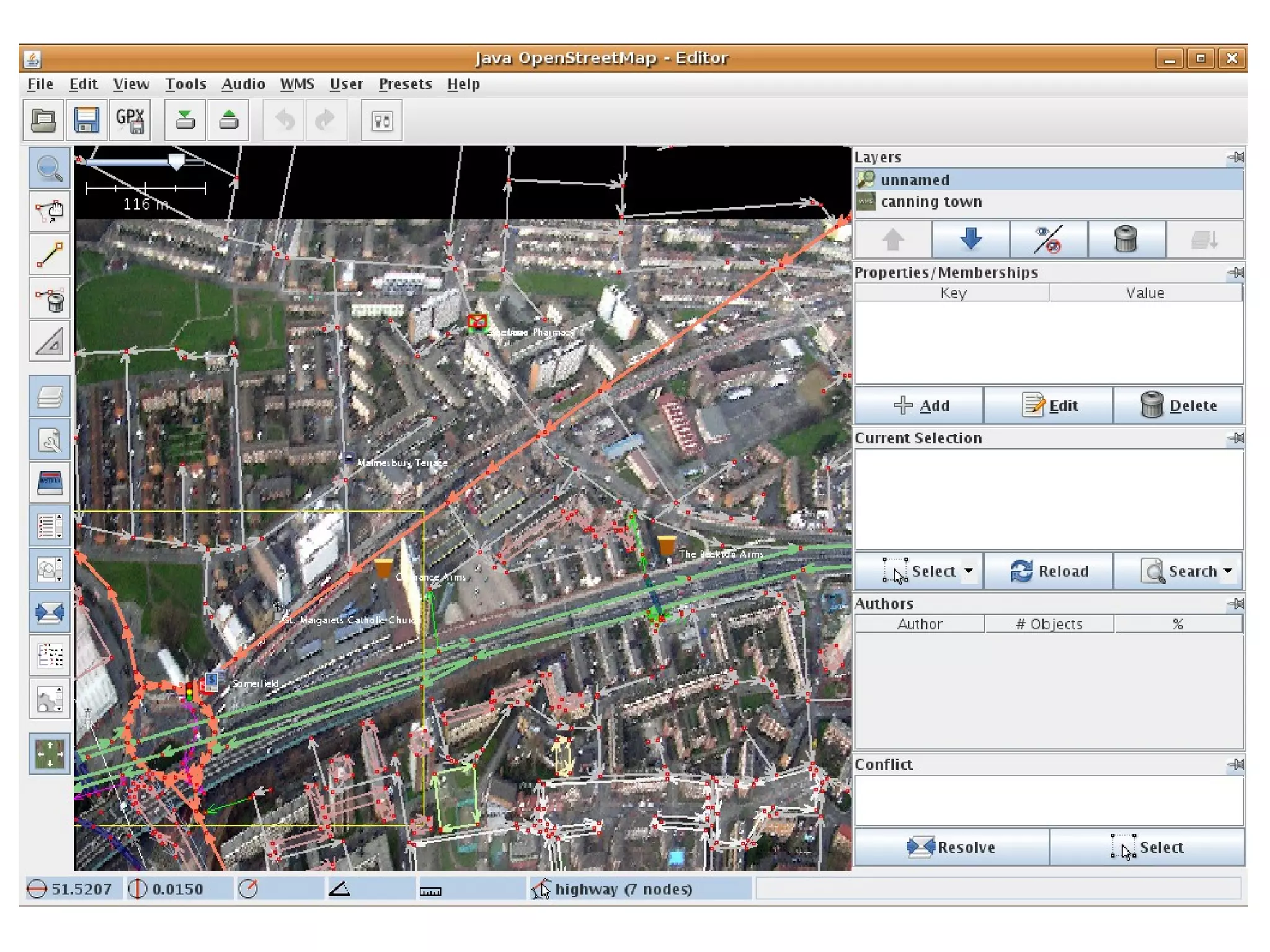
Task: Activate the select and move nodes tool
Action: tap(49, 211)
